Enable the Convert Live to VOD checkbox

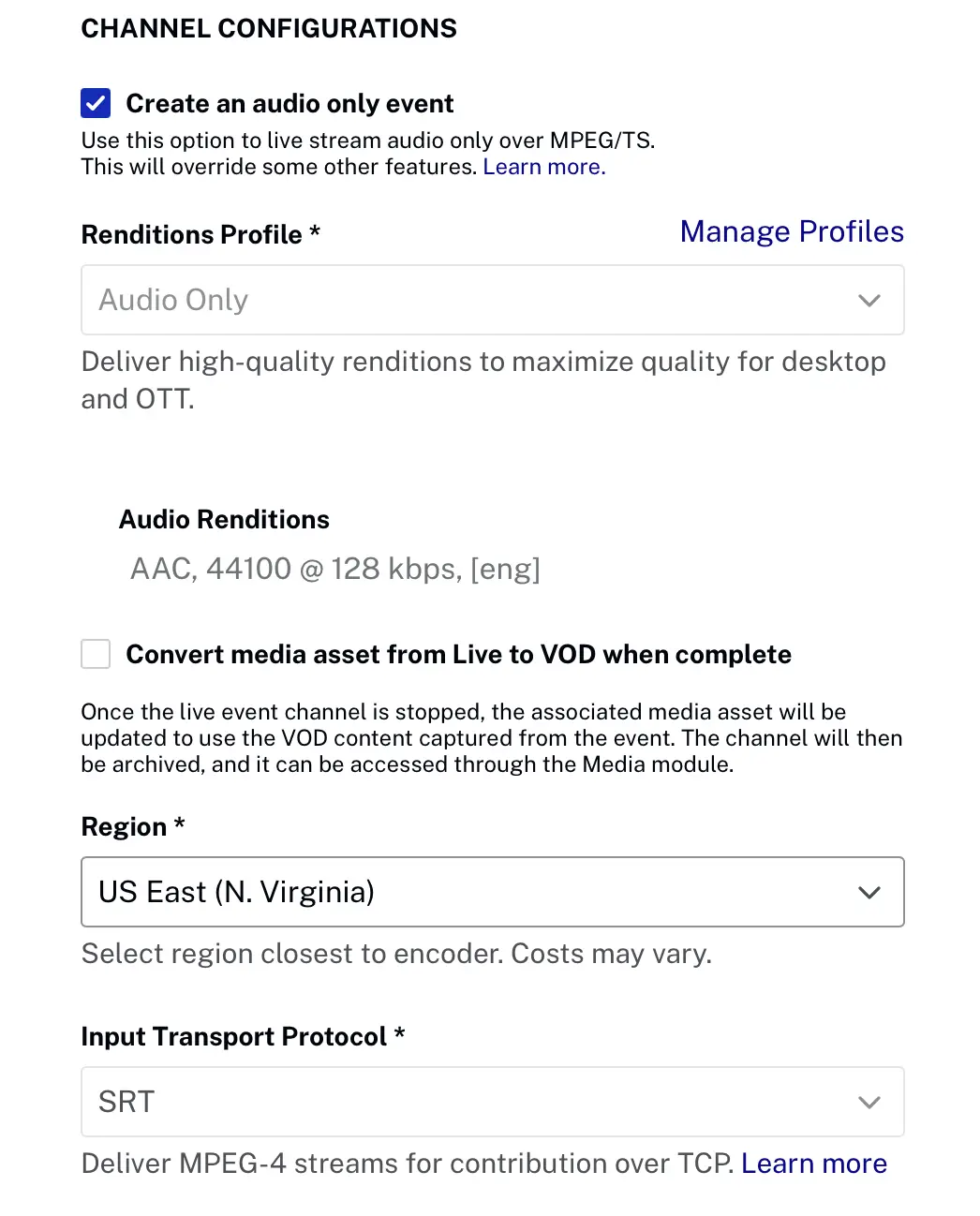(x=96, y=654)
